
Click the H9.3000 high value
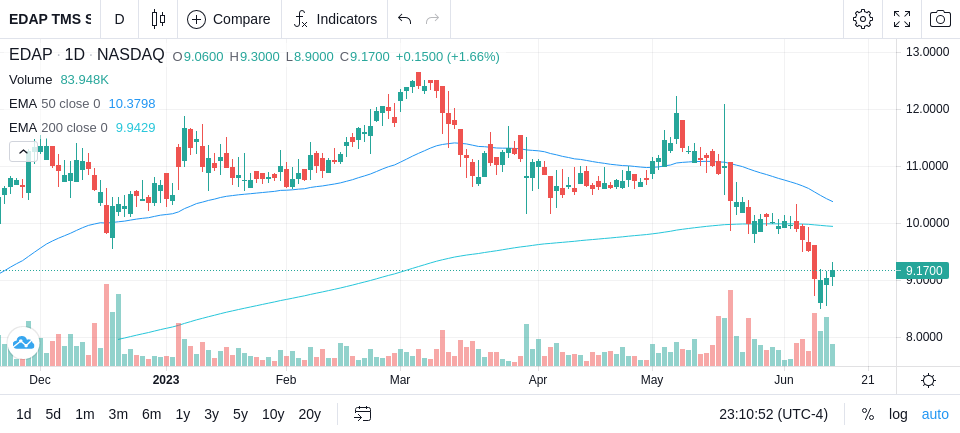pyautogui.click(x=255, y=57)
